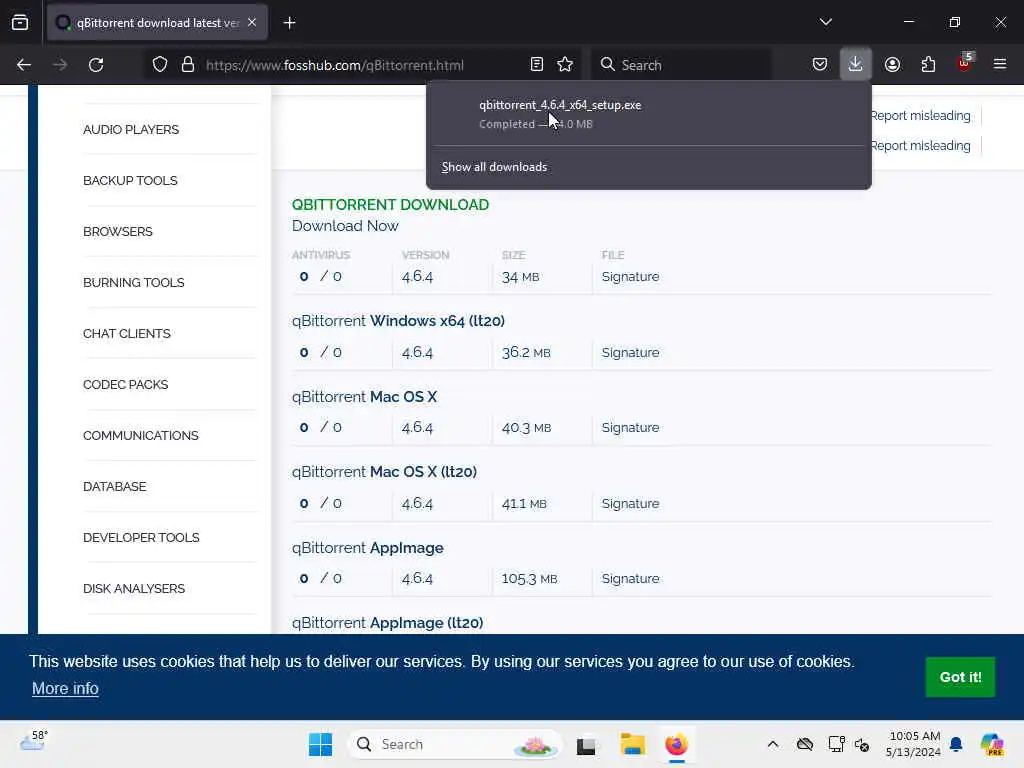Open Firefox View tab overview icon
The image size is (1024, 768).
[x=20, y=22]
